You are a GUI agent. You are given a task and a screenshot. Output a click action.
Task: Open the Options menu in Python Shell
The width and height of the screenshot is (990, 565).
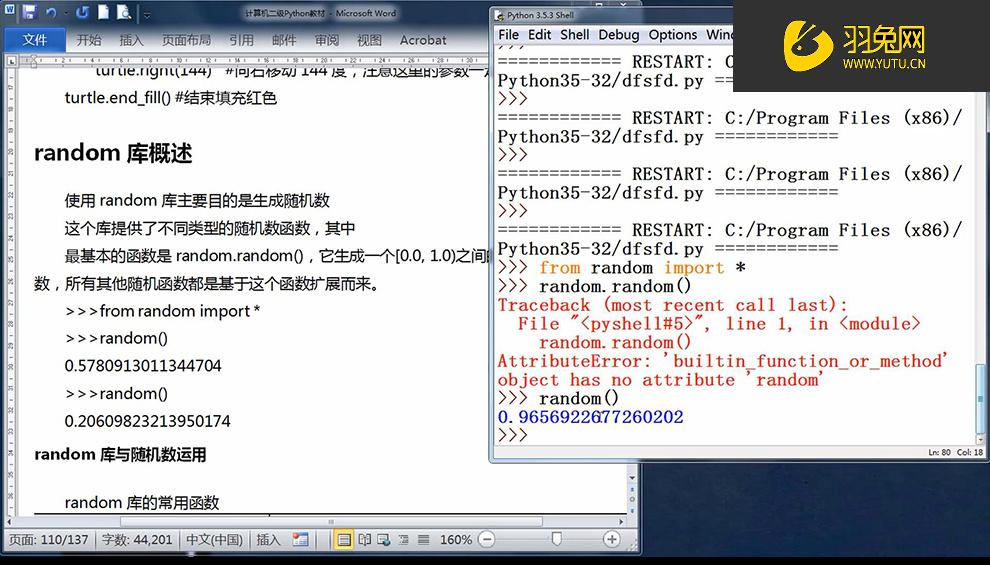click(673, 35)
